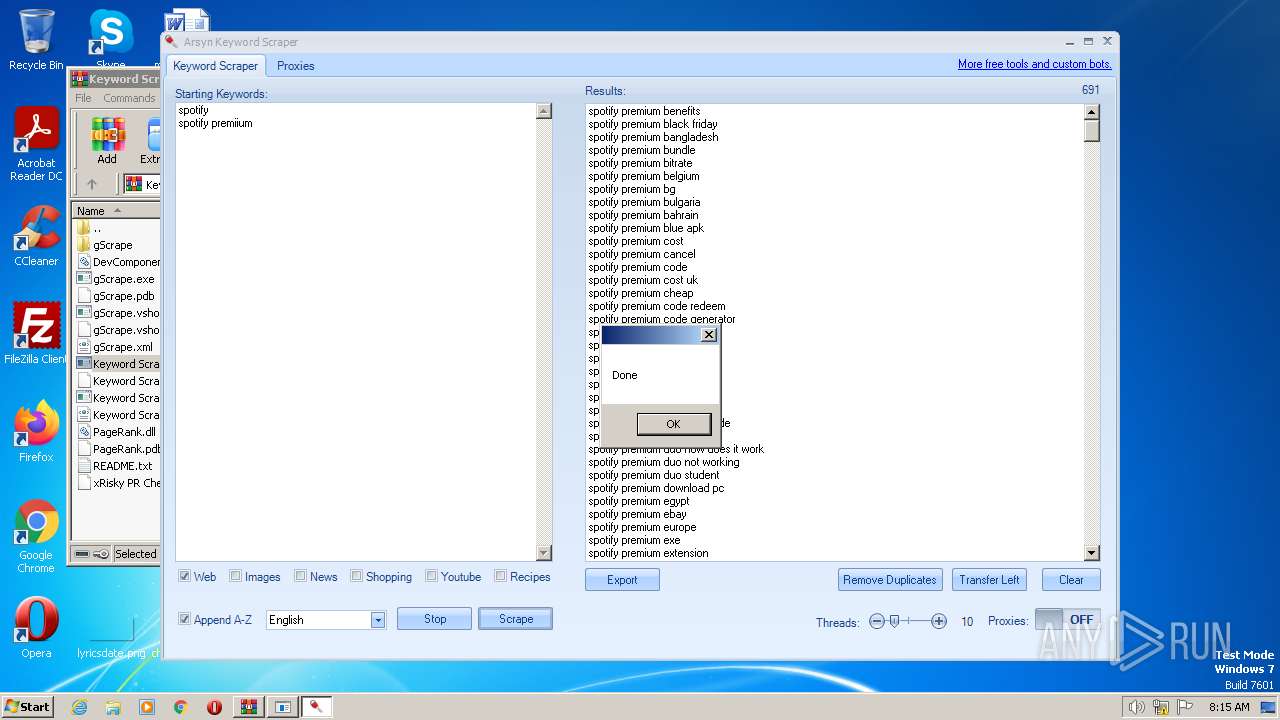The height and width of the screenshot is (720, 1280).
Task: Open More free tools and custom bots link
Action: pos(1034,64)
